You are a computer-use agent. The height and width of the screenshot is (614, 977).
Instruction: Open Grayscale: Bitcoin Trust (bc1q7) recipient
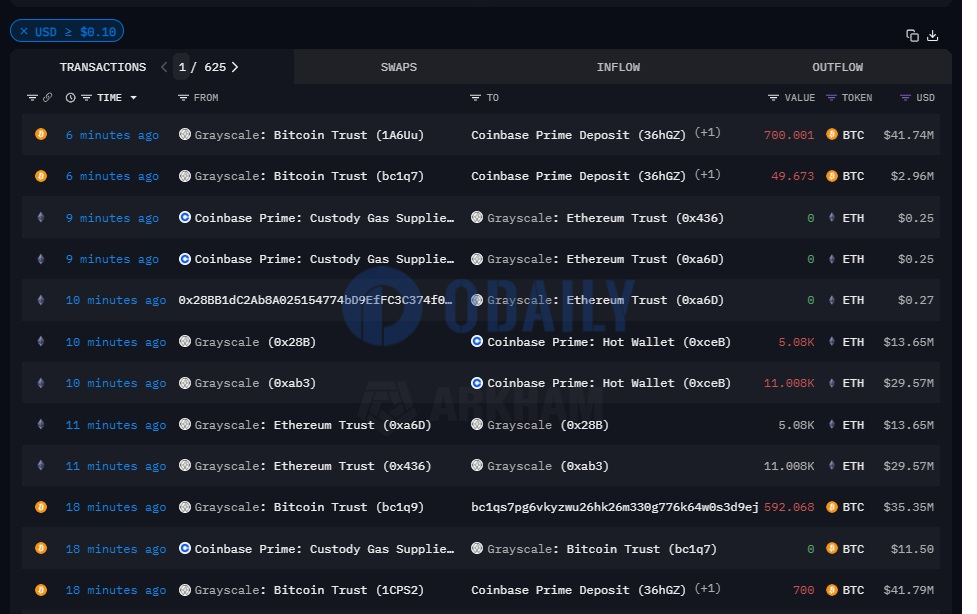tap(602, 549)
